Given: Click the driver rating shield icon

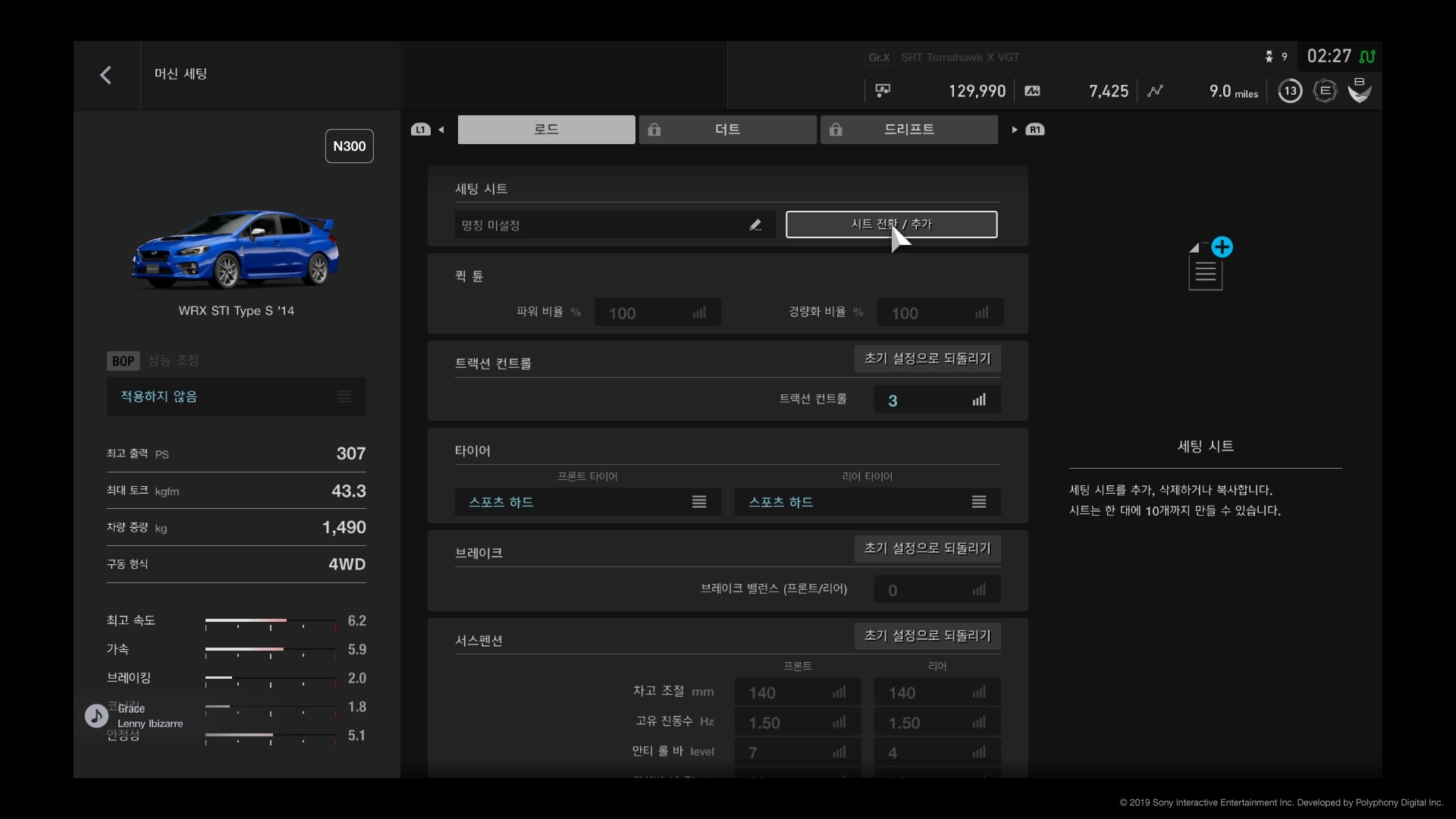Looking at the screenshot, I should (x=1360, y=90).
